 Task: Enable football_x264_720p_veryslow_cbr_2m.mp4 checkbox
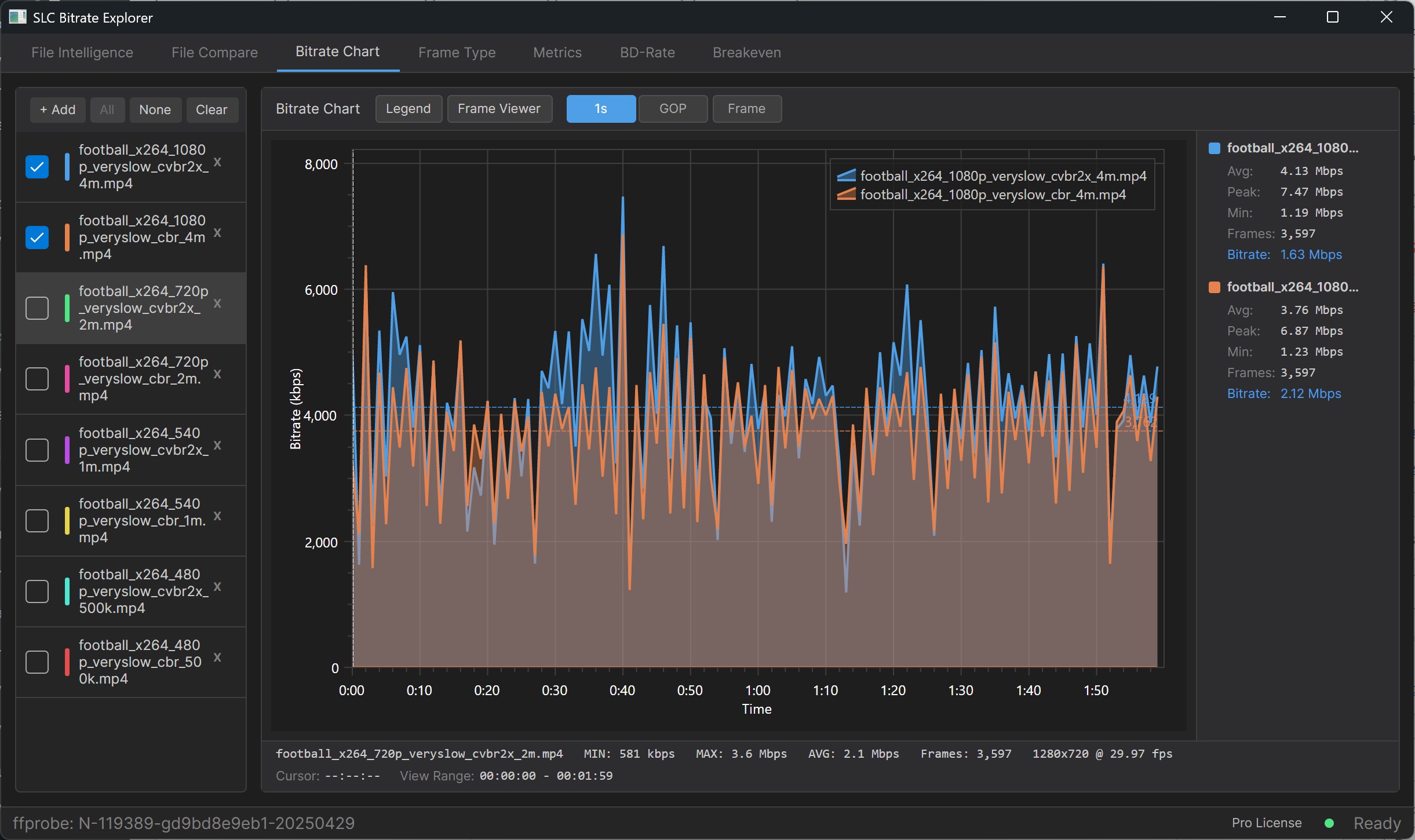coord(37,379)
